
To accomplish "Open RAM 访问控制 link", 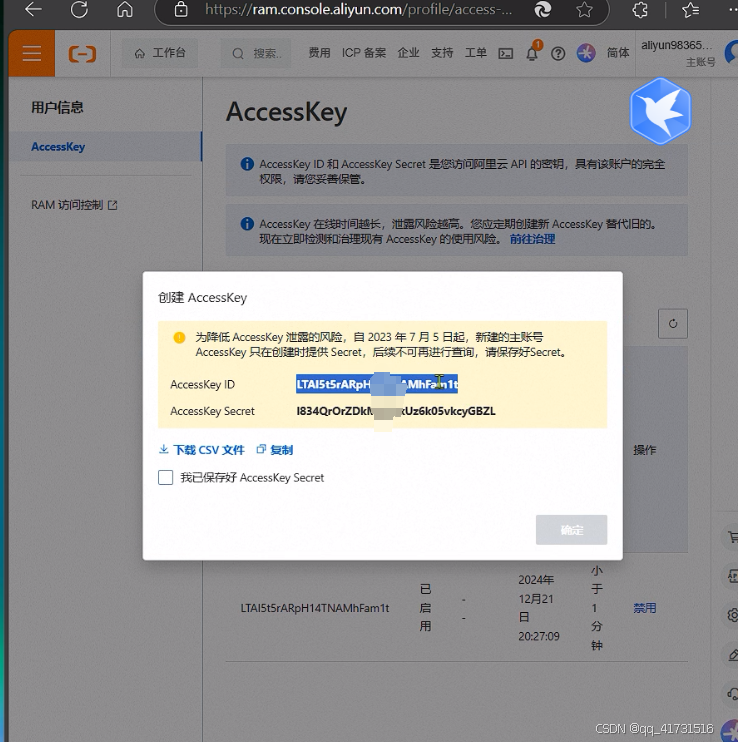I will (x=74, y=205).
